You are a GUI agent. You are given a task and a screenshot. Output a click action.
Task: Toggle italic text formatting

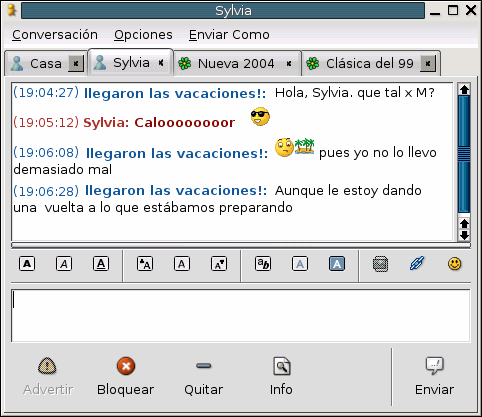(64, 264)
